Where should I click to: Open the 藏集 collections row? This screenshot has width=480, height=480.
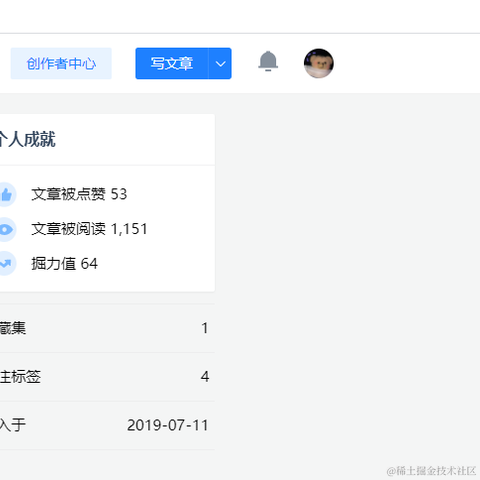pyautogui.click(x=107, y=328)
